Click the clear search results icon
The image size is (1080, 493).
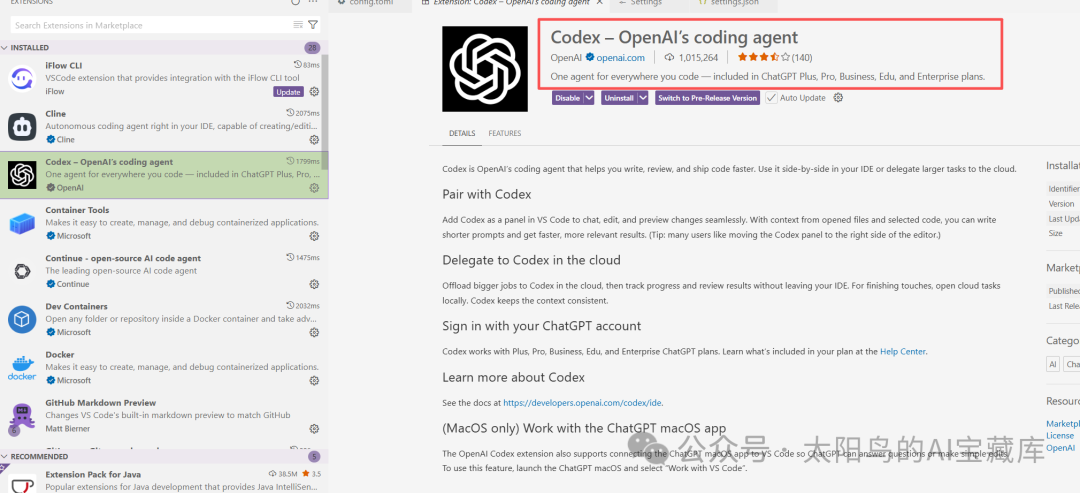(298, 25)
